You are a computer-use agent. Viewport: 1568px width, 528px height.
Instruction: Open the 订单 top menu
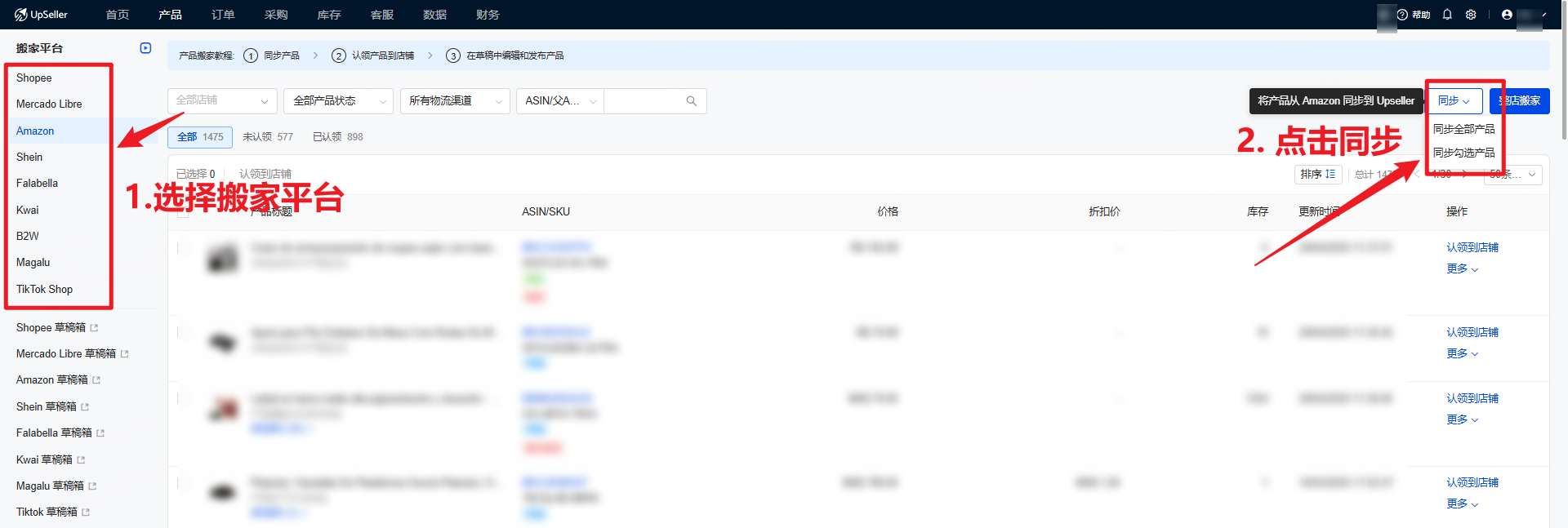(223, 15)
